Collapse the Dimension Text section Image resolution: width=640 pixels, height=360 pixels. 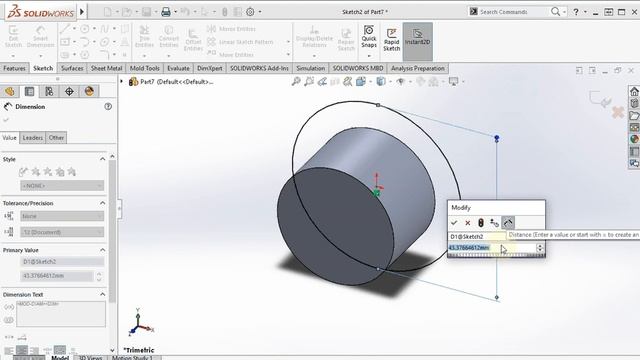click(102, 294)
